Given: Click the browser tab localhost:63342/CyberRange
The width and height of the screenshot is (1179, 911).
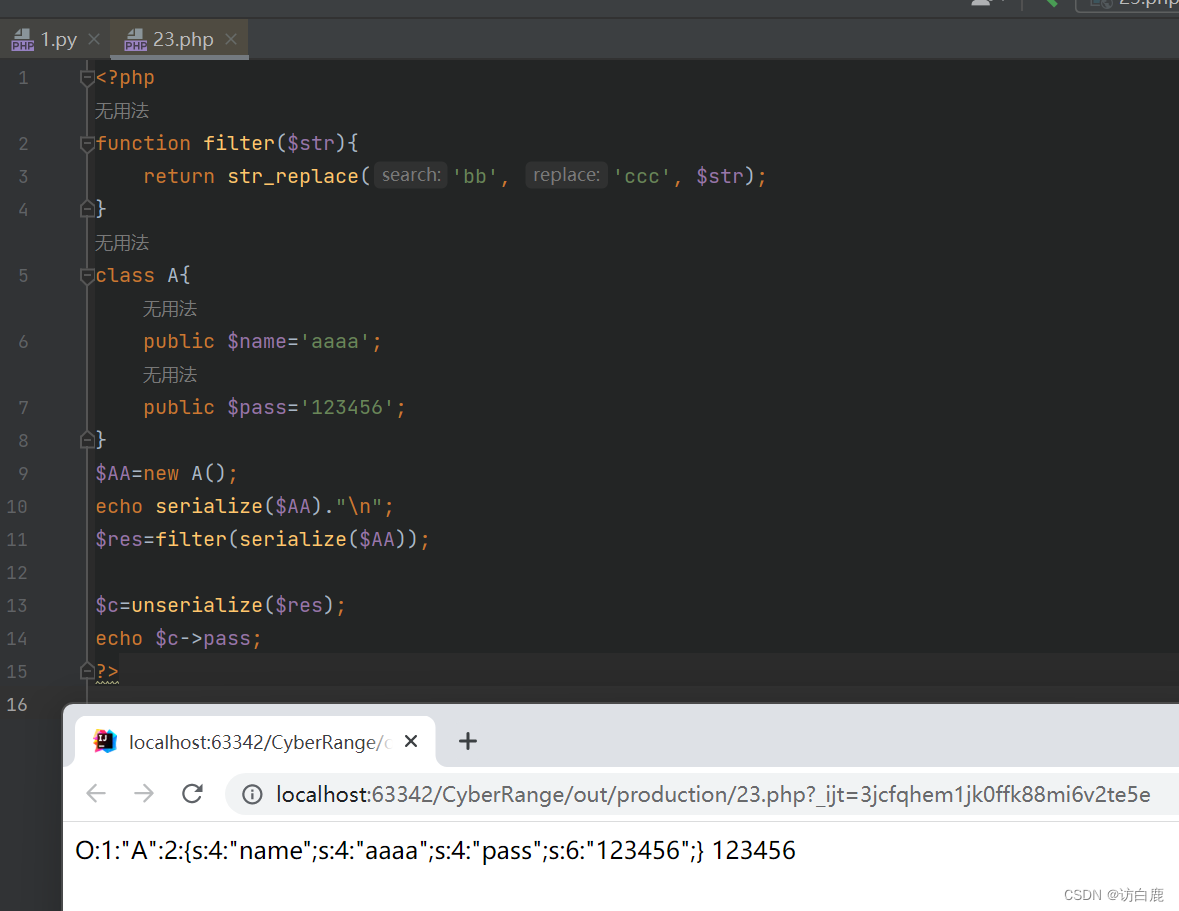Looking at the screenshot, I should click(256, 742).
